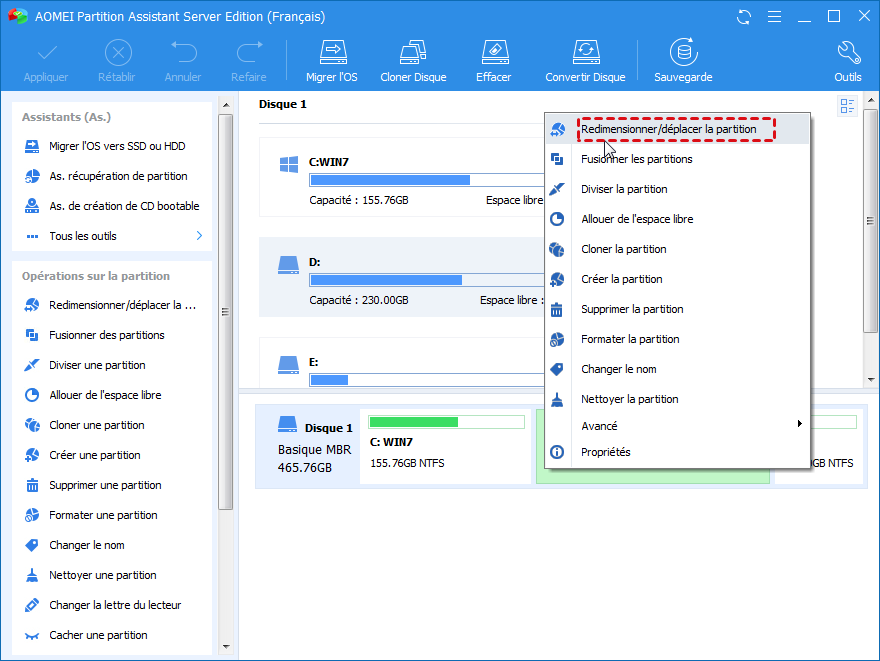This screenshot has height=661, width=880.
Task: Select C: WIN7 block in disk map
Action: 446,447
